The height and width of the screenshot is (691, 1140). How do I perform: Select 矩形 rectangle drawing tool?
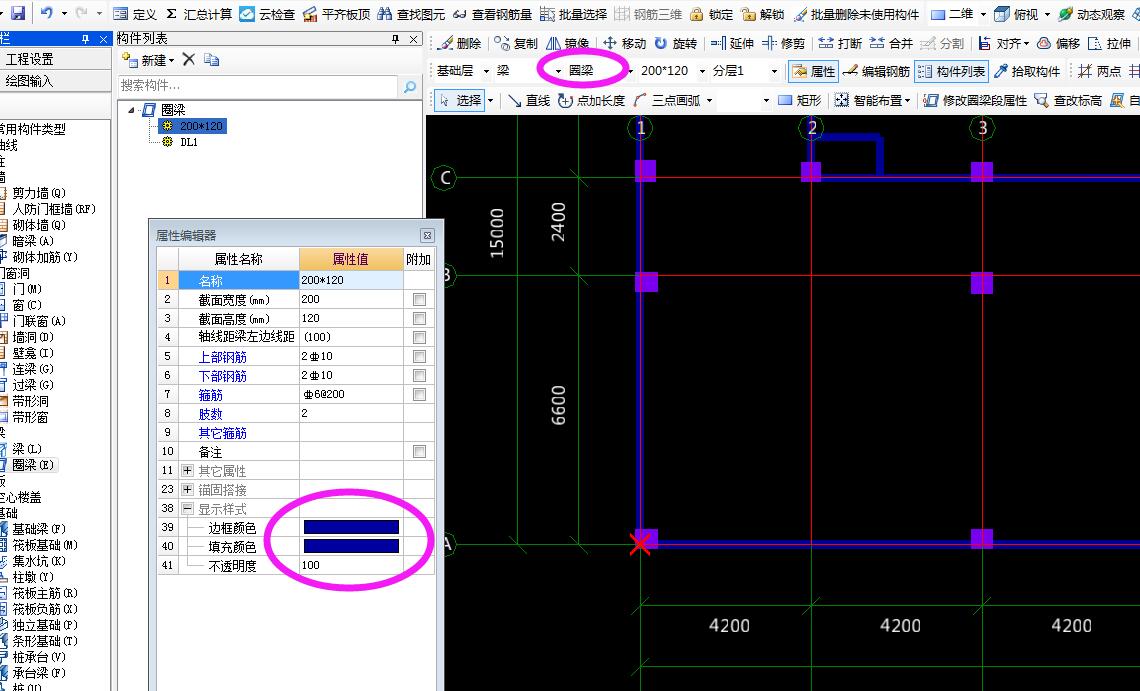coord(800,100)
